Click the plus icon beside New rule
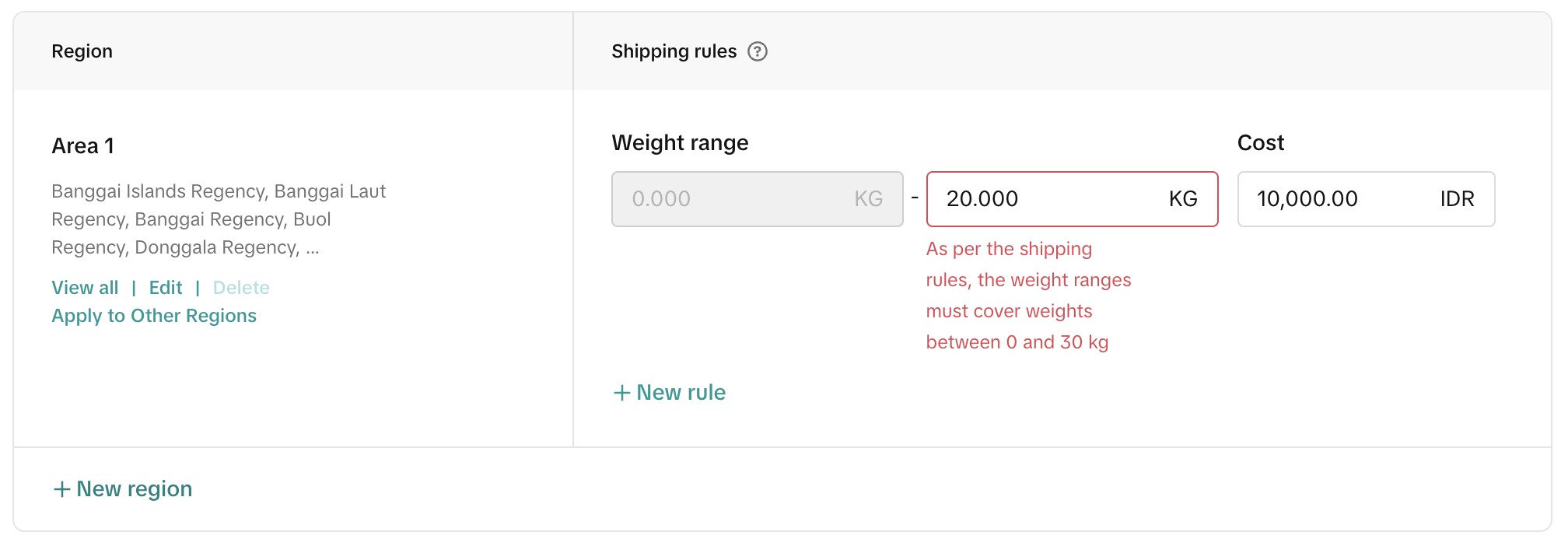 click(621, 393)
